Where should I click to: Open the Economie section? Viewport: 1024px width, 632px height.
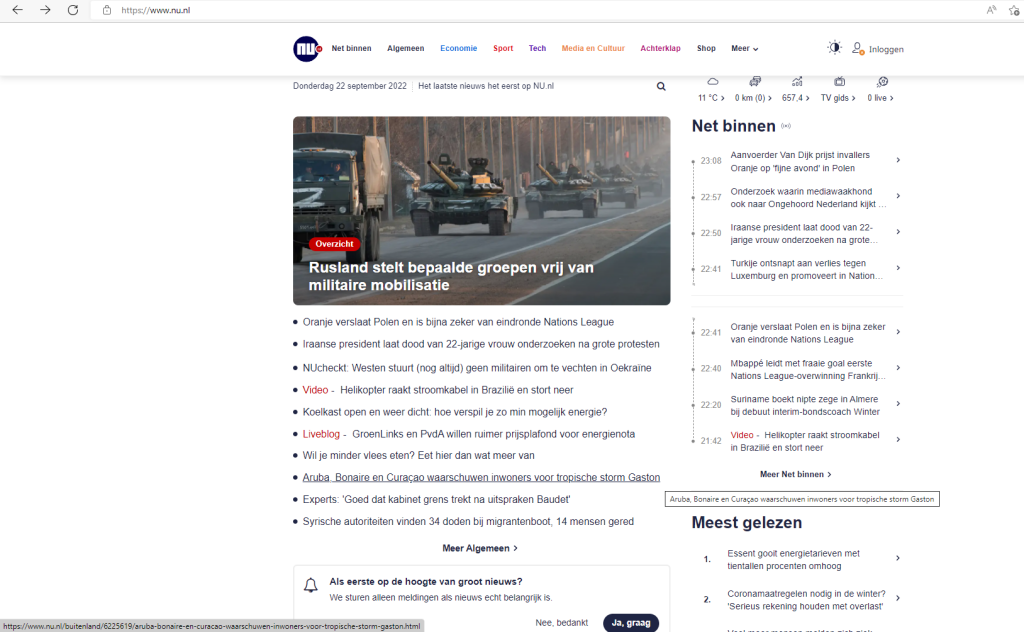(458, 48)
